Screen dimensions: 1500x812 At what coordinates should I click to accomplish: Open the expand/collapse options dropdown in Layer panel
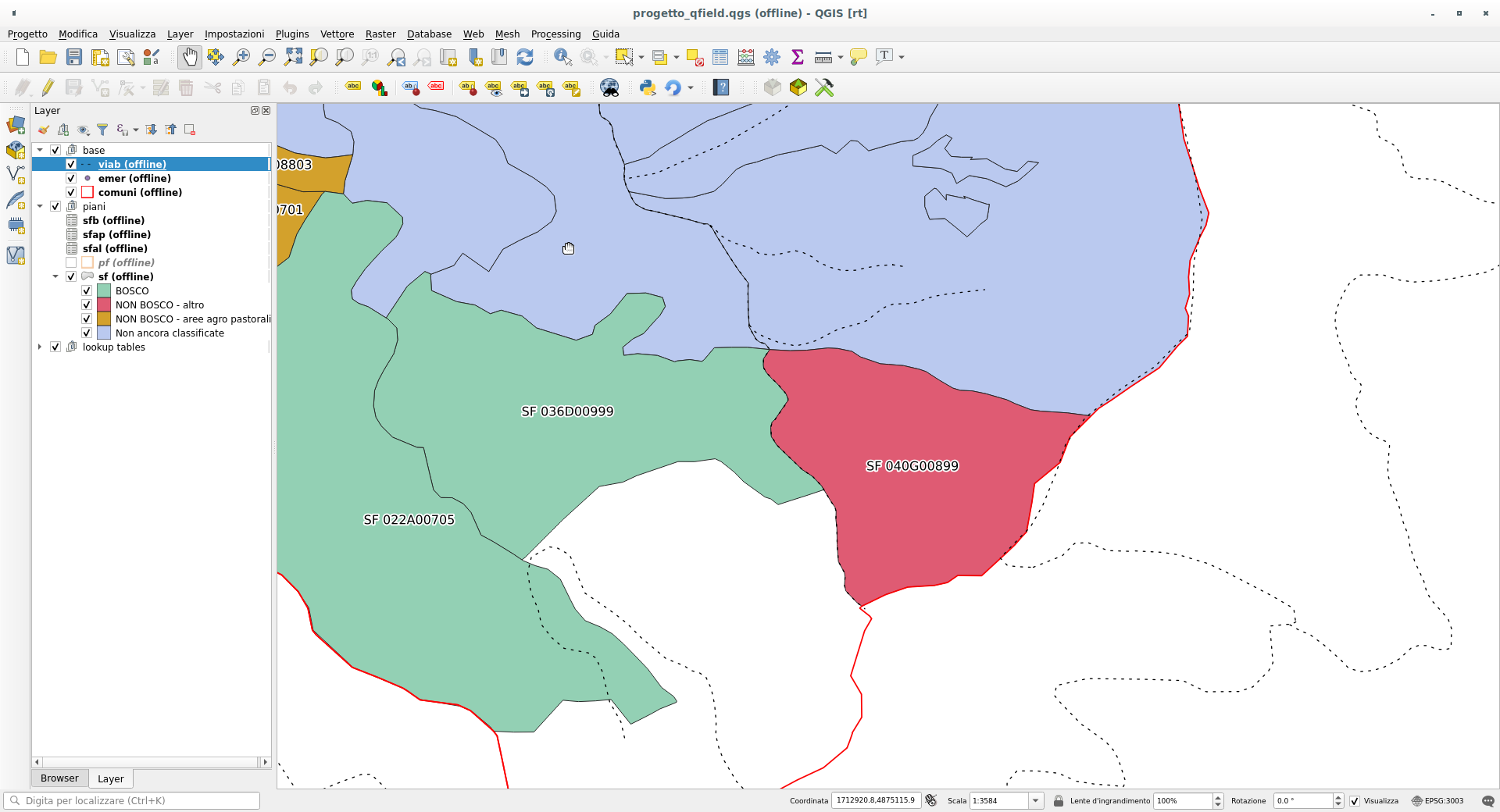(136, 130)
